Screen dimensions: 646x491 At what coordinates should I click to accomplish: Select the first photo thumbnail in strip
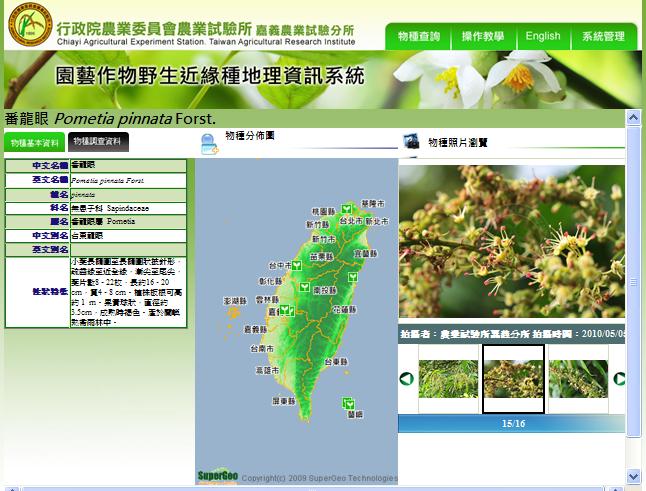coord(447,379)
